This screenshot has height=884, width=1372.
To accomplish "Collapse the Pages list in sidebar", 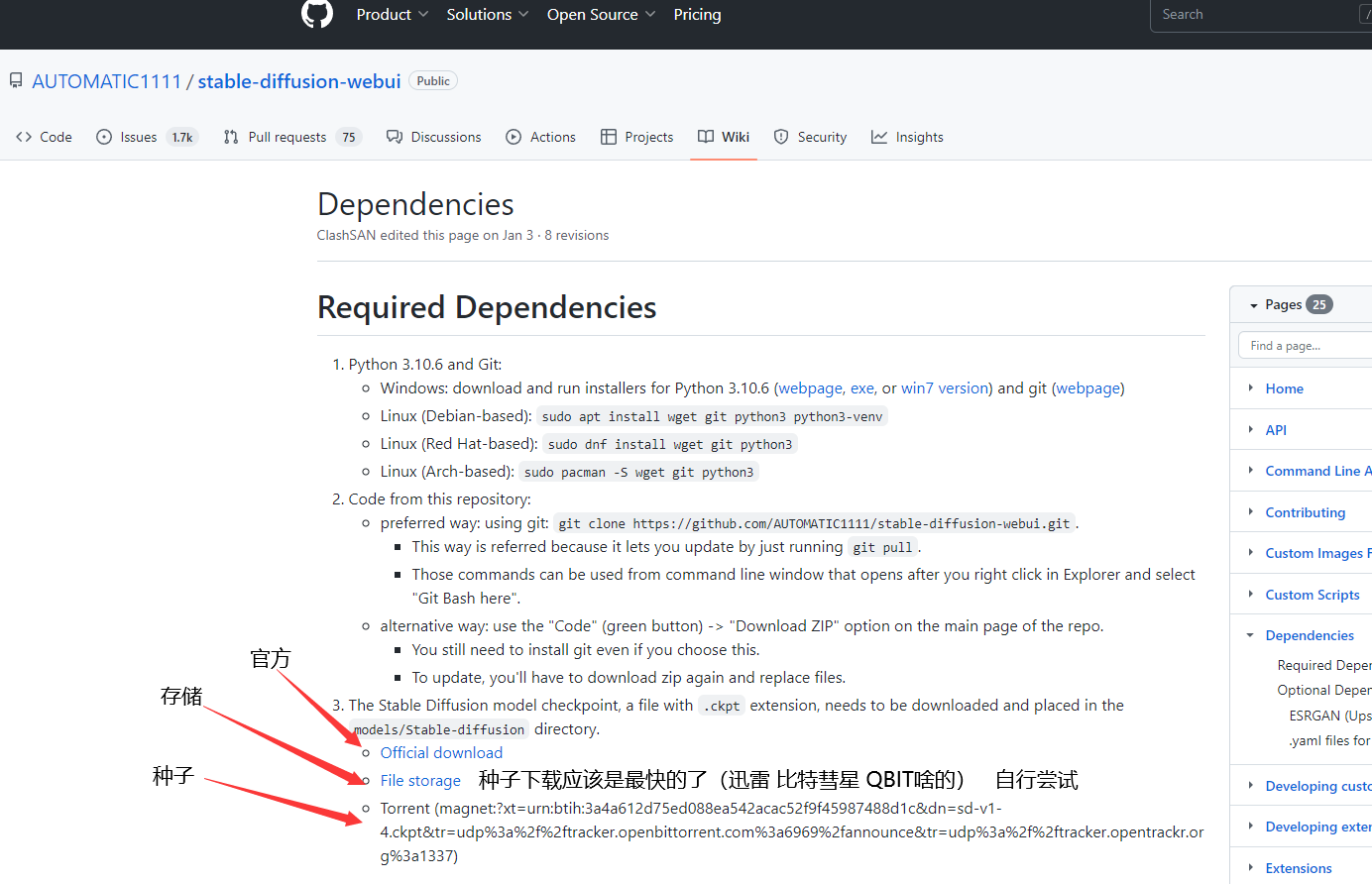I will (x=1254, y=305).
